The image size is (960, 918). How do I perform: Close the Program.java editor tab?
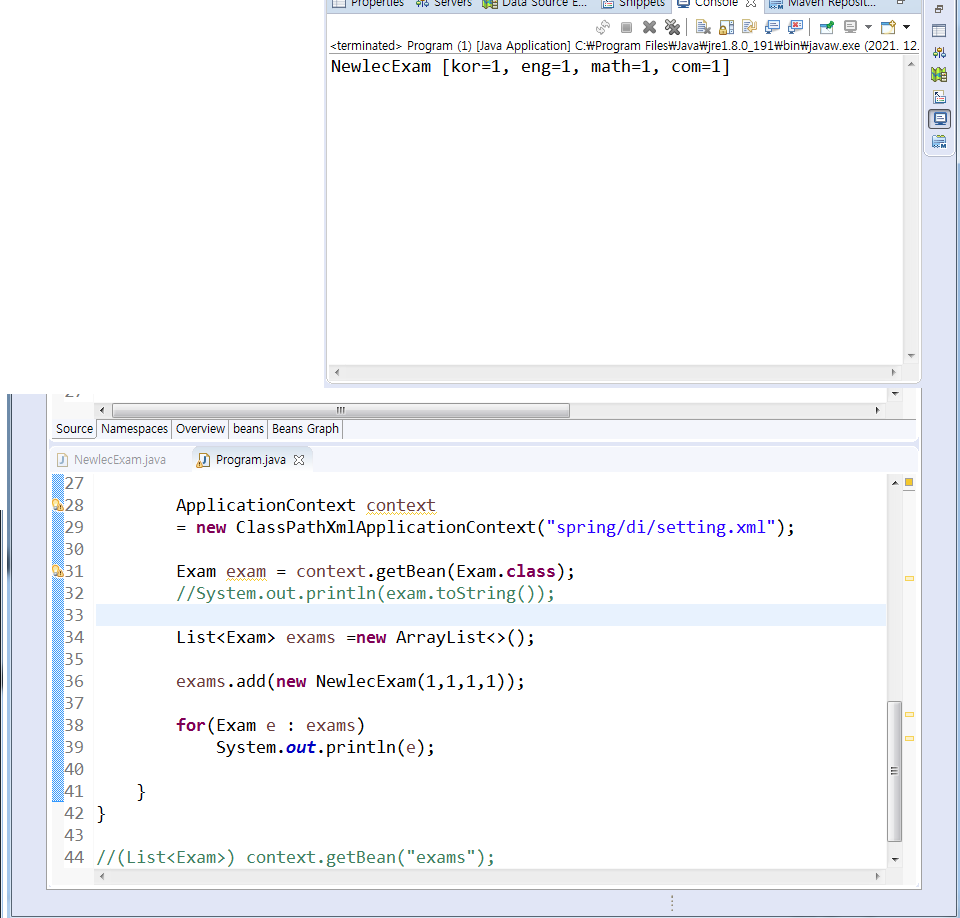[x=299, y=460]
